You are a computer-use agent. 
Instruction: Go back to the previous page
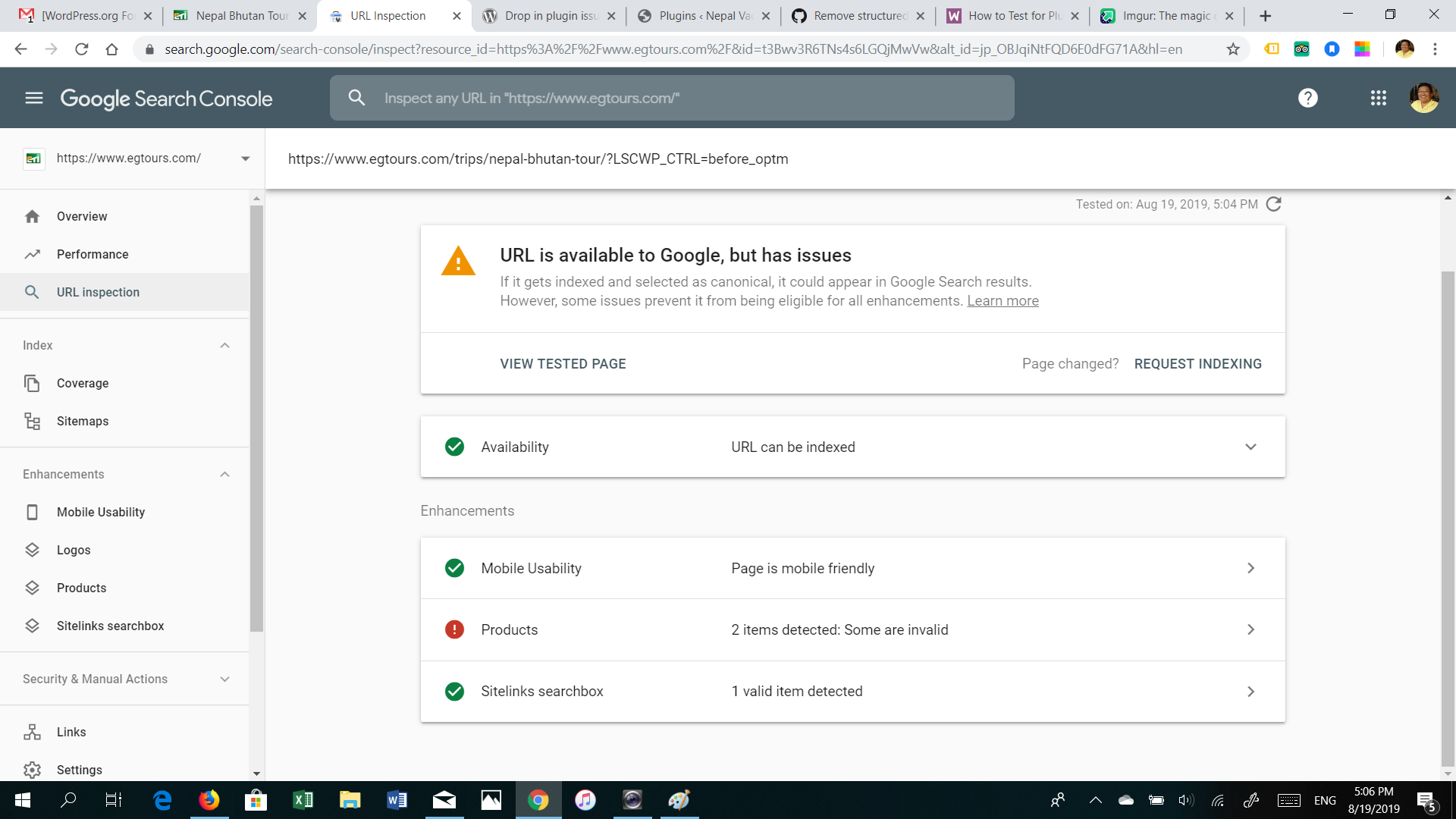pos(20,49)
